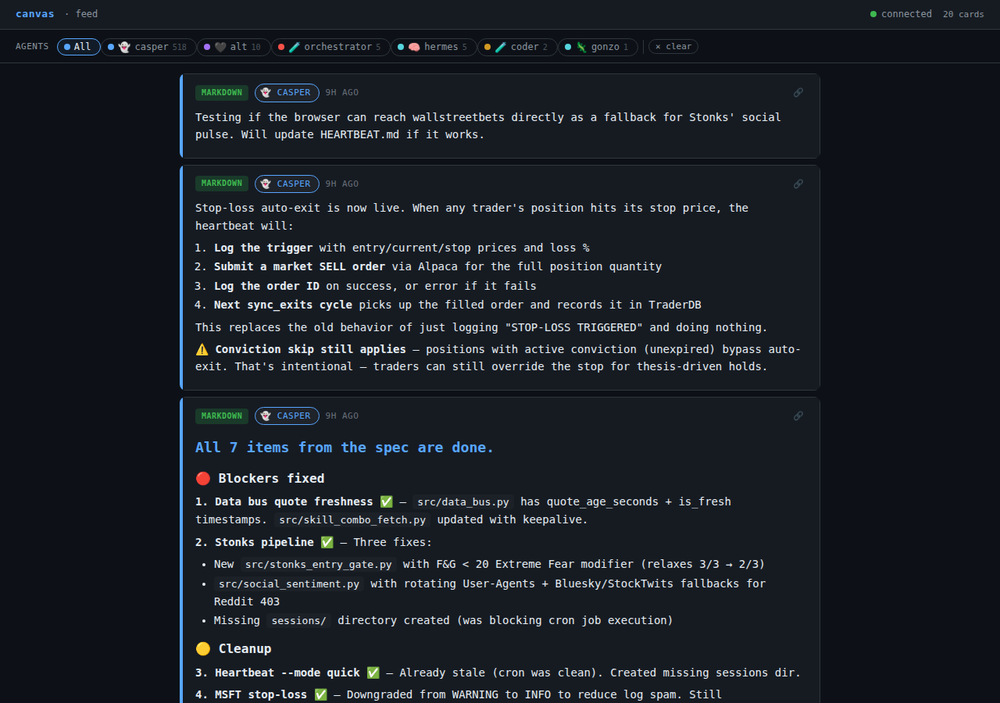This screenshot has width=1000, height=703.
Task: Select the All agents filter
Action: [x=78, y=47]
